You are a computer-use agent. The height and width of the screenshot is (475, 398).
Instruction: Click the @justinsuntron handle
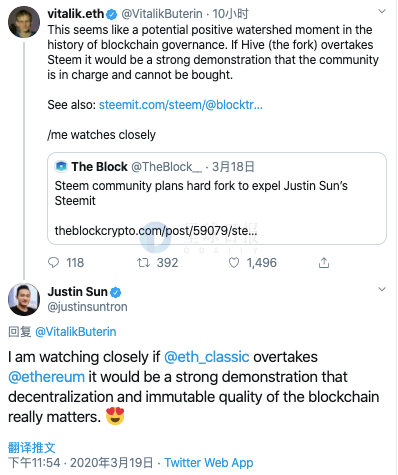pyautogui.click(x=87, y=307)
